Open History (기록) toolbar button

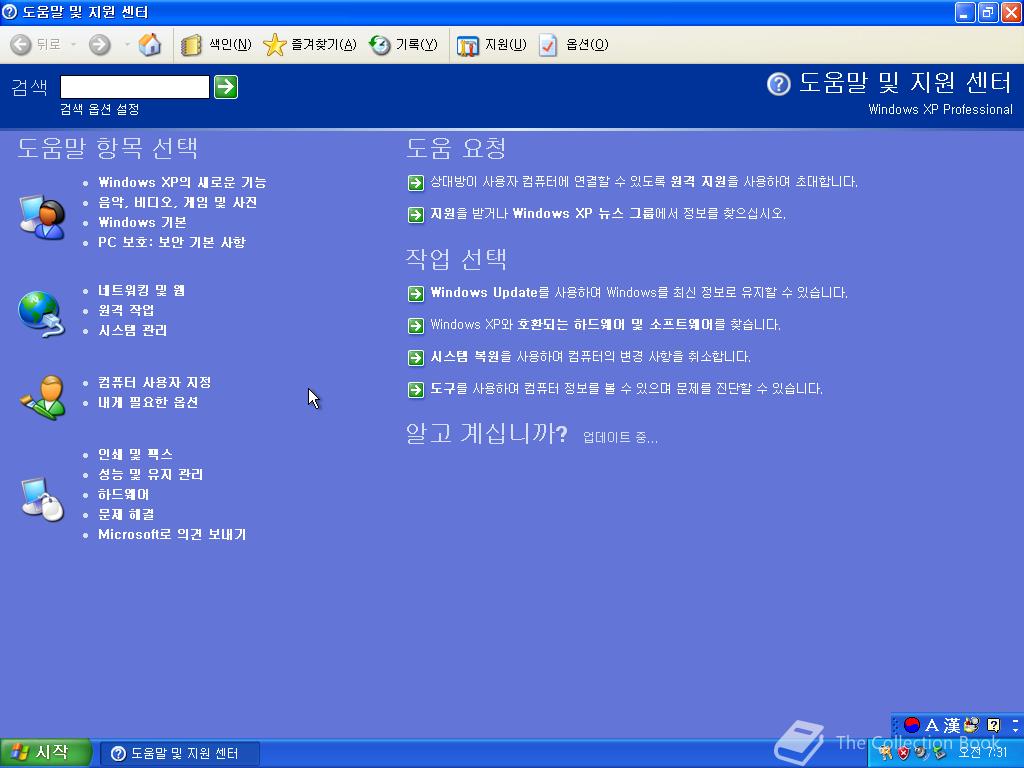[404, 44]
